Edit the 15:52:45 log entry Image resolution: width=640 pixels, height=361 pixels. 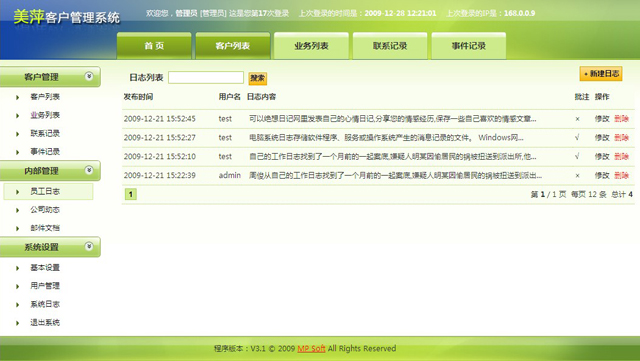coord(602,119)
